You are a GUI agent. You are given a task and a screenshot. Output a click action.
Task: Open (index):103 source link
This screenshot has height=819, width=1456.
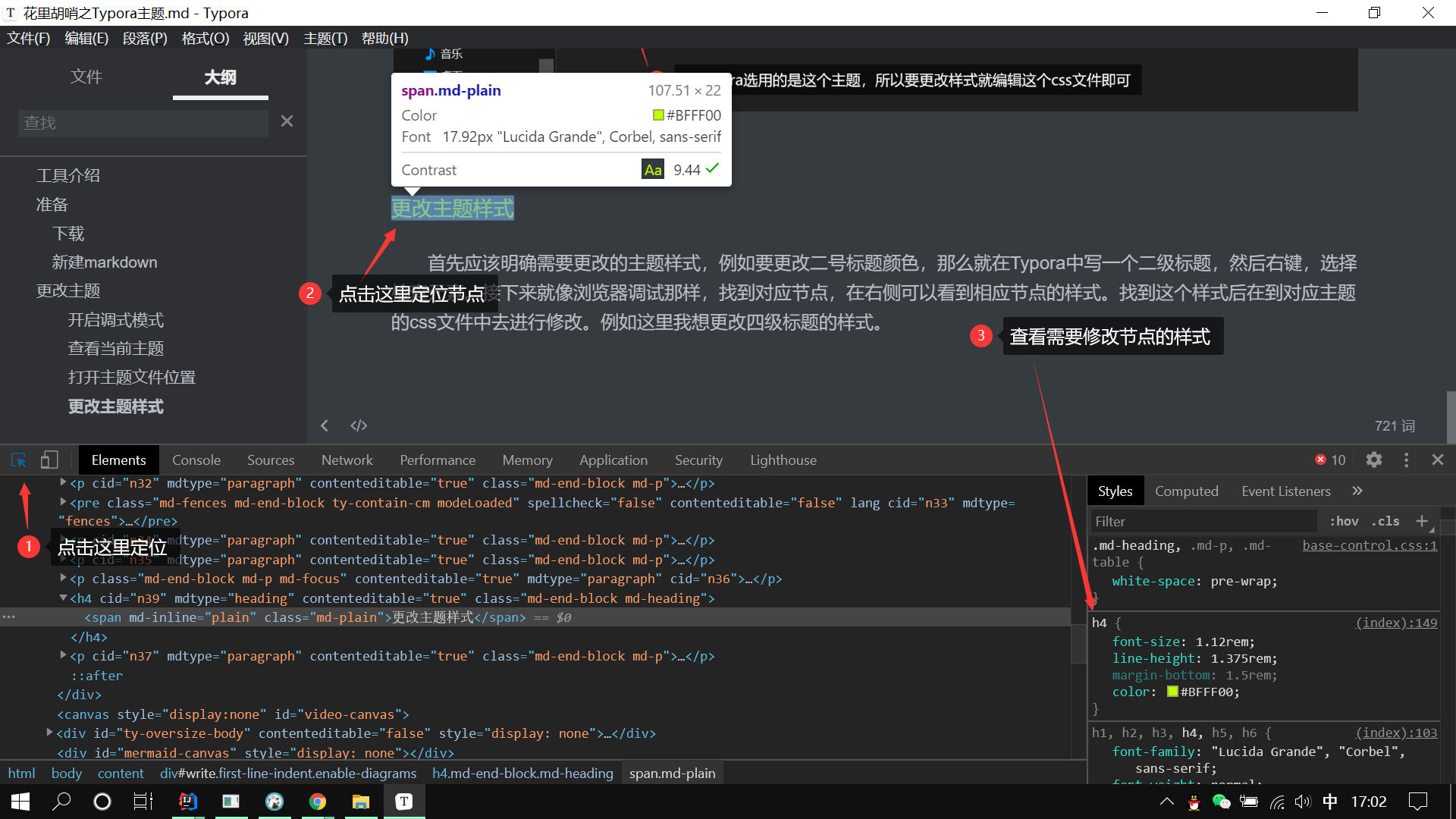[1396, 732]
